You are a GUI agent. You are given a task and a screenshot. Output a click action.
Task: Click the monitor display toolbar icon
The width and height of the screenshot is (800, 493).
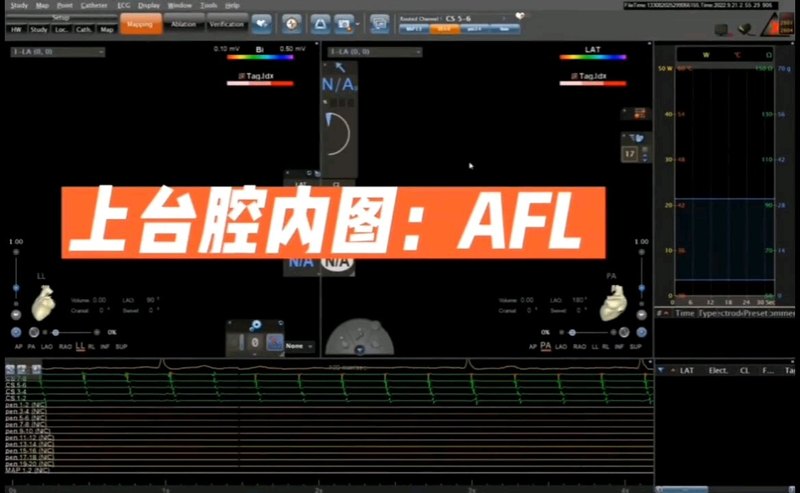380,24
